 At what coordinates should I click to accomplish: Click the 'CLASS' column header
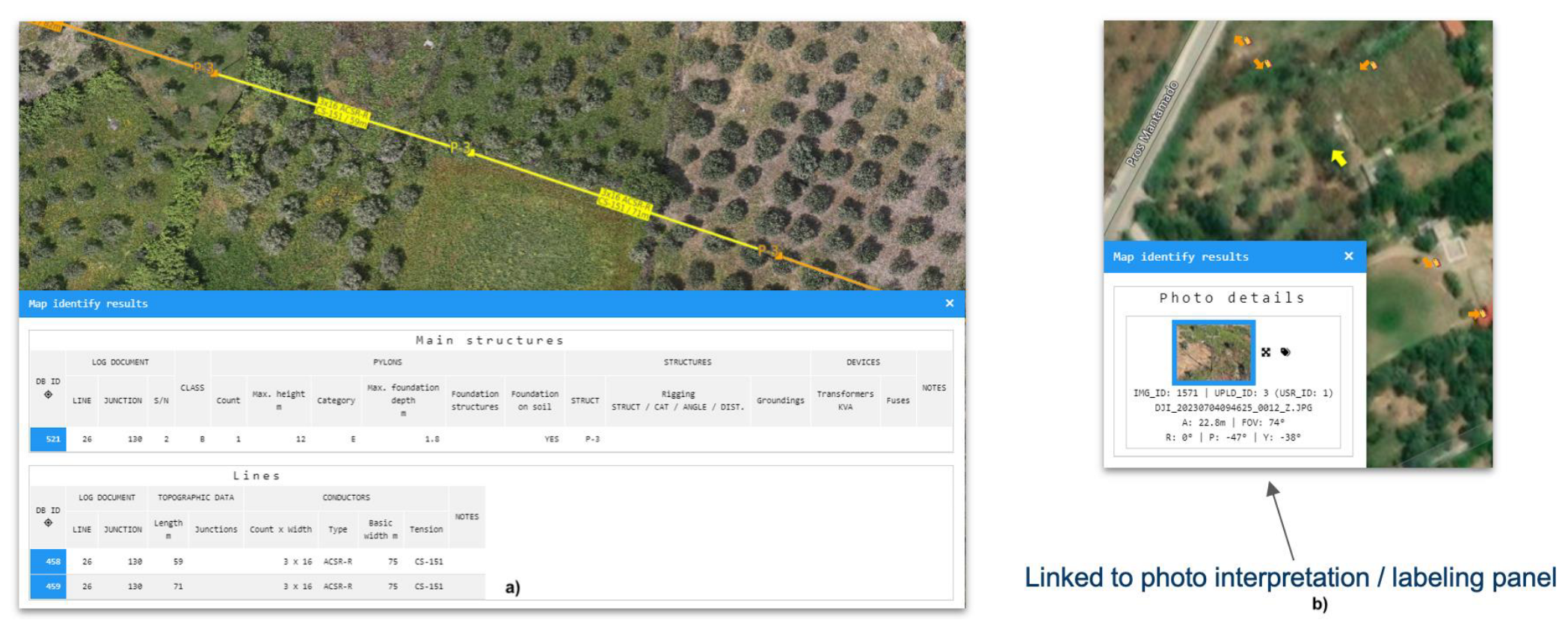pyautogui.click(x=192, y=387)
